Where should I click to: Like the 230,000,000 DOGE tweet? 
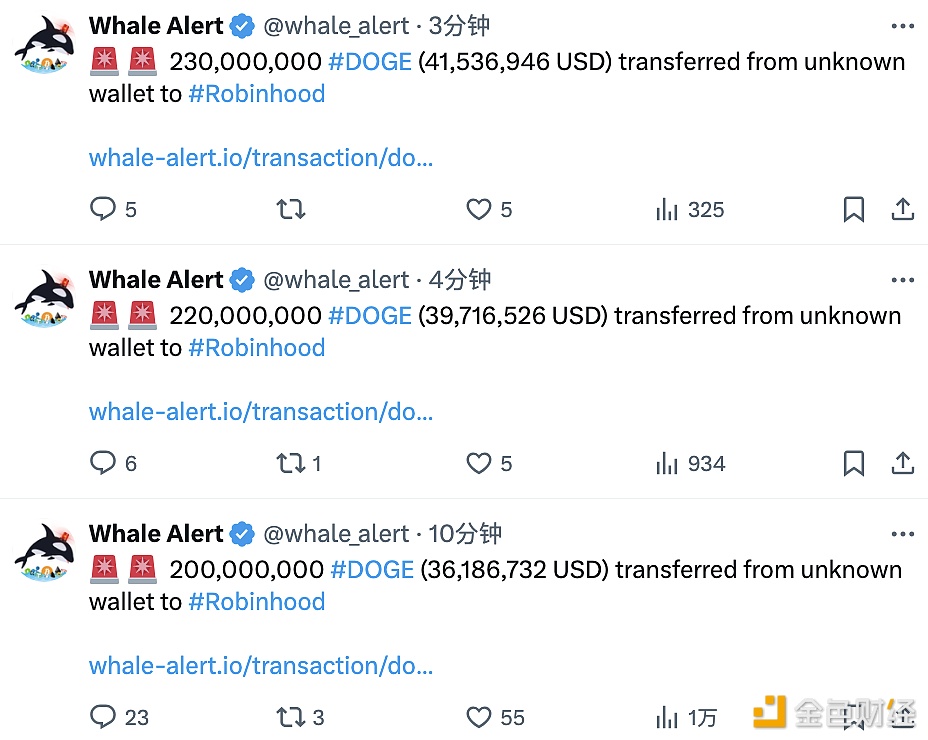[479, 209]
